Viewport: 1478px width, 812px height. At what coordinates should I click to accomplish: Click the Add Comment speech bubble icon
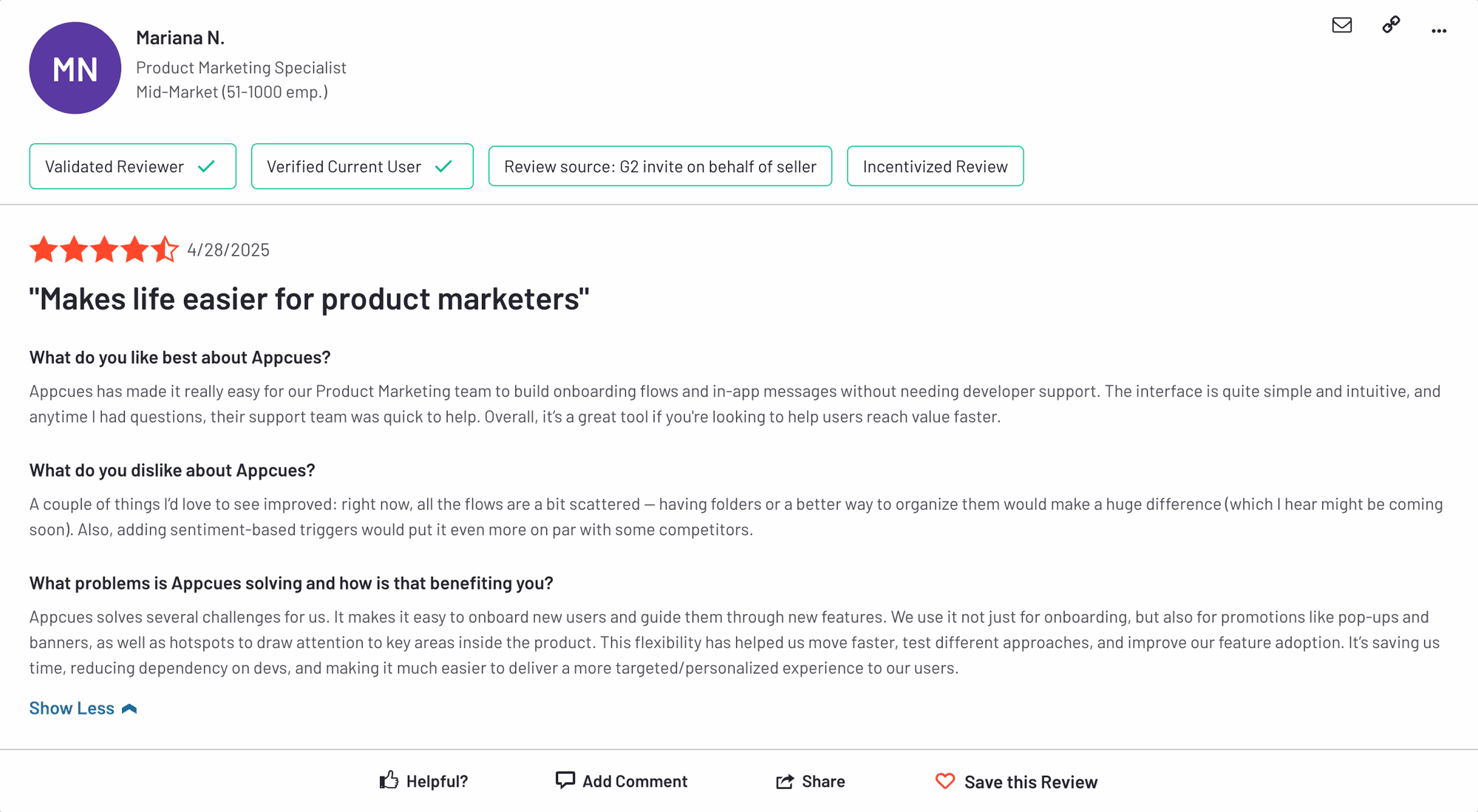565,780
